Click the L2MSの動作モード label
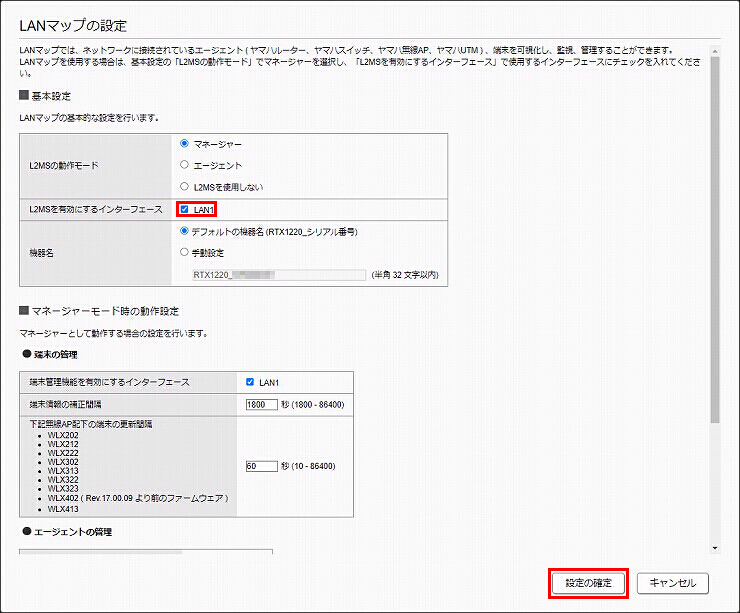This screenshot has width=740, height=613. point(64,165)
